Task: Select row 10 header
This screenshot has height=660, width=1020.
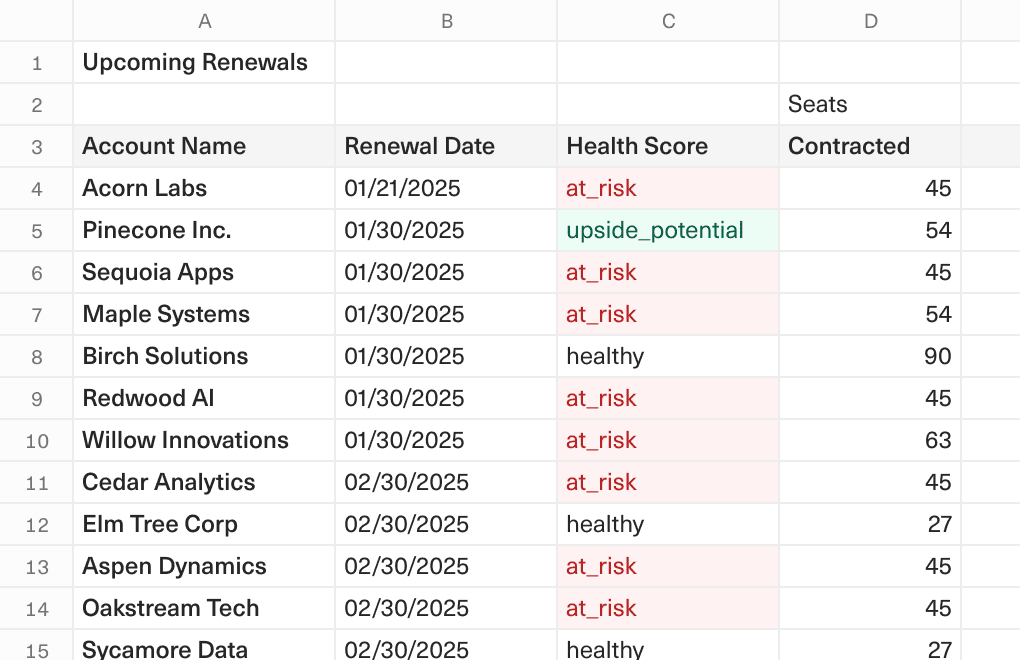Action: tap(36, 439)
